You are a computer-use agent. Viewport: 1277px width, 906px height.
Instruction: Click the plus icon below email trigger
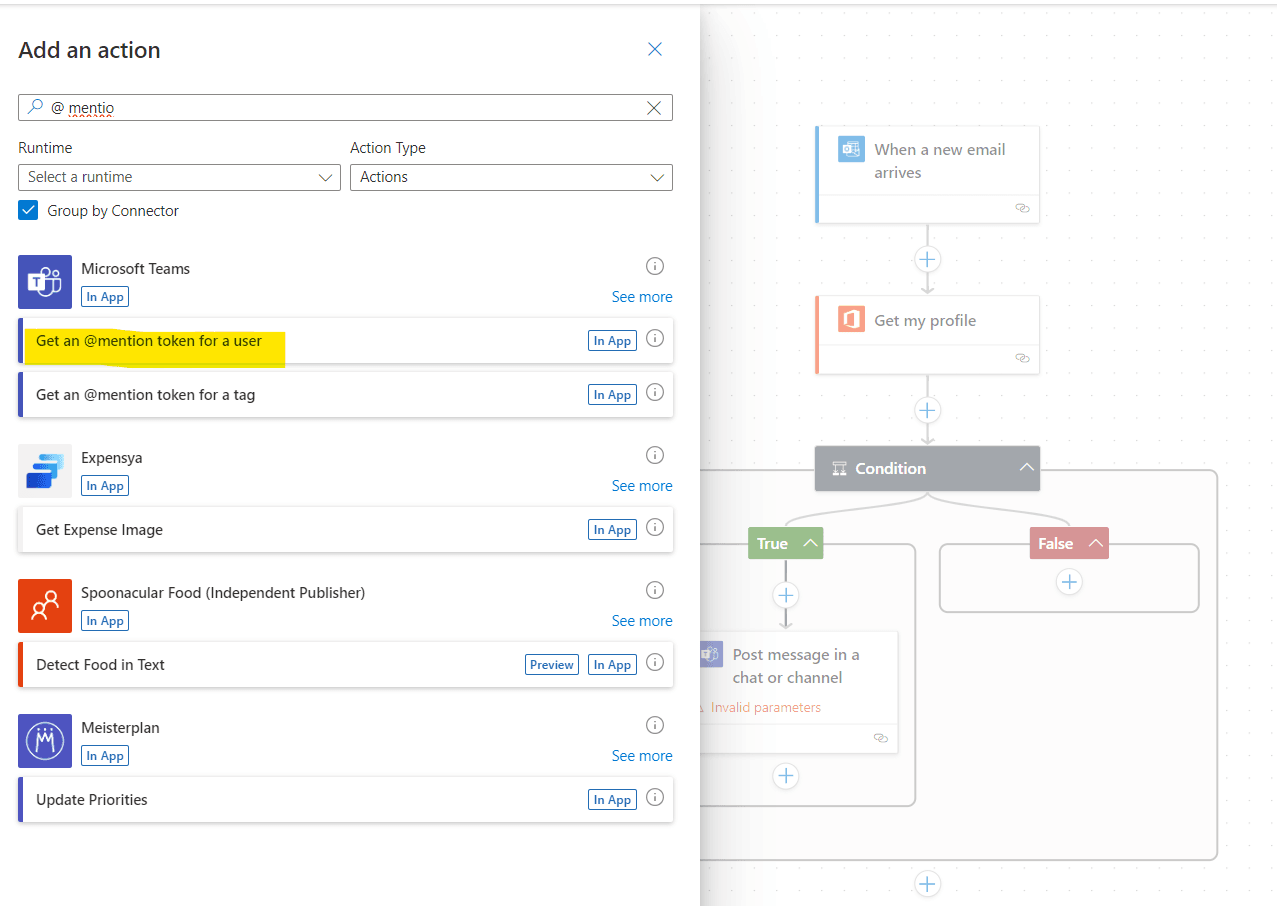927,259
